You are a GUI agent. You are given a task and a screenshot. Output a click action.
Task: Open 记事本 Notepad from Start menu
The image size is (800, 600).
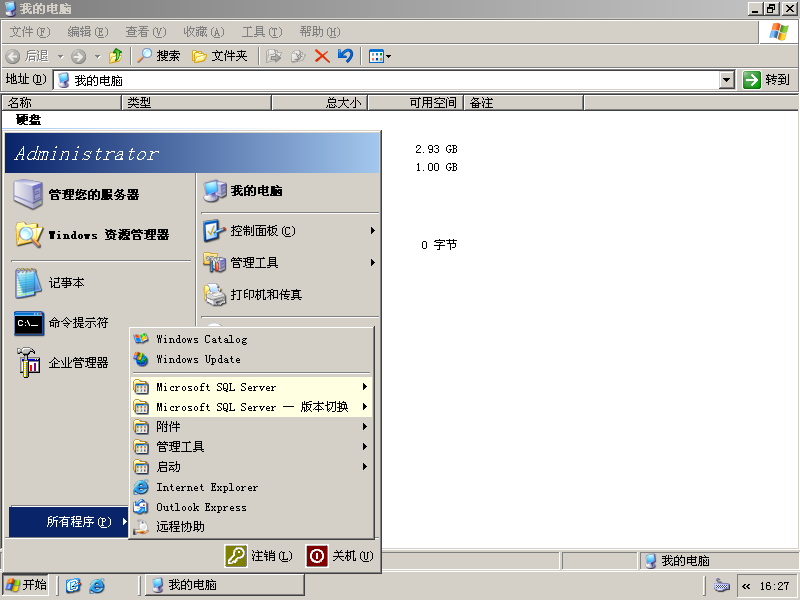[50, 283]
